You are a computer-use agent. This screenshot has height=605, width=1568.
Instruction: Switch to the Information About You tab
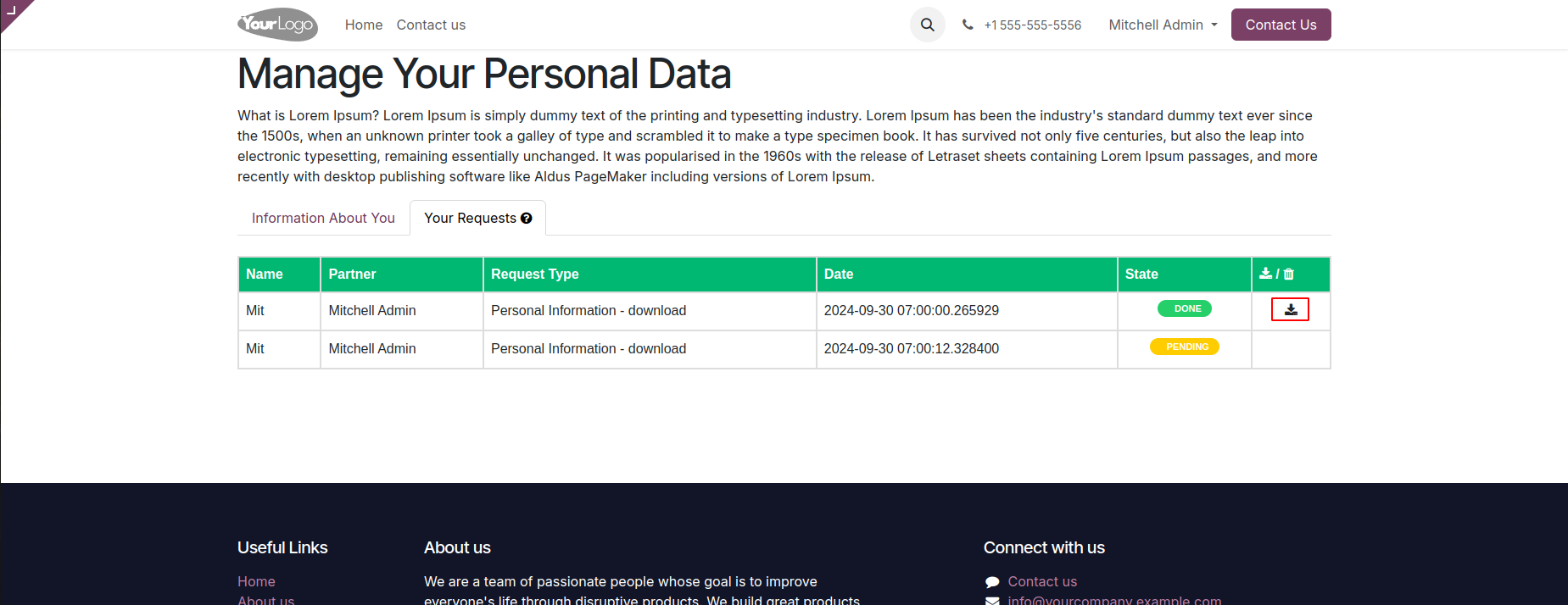pos(323,219)
